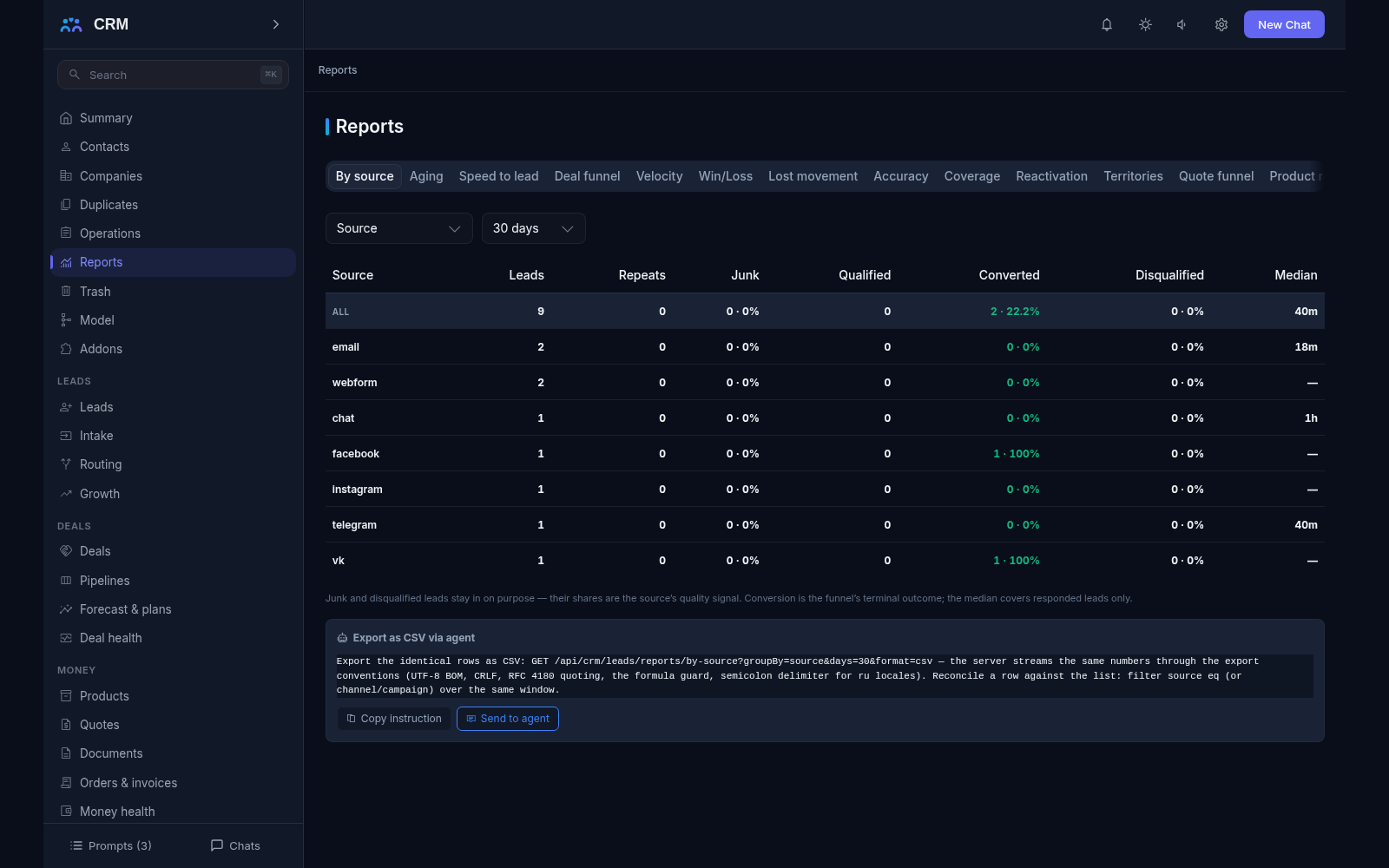Expand the Source group-by dropdown
Image resolution: width=1389 pixels, height=868 pixels.
point(398,228)
